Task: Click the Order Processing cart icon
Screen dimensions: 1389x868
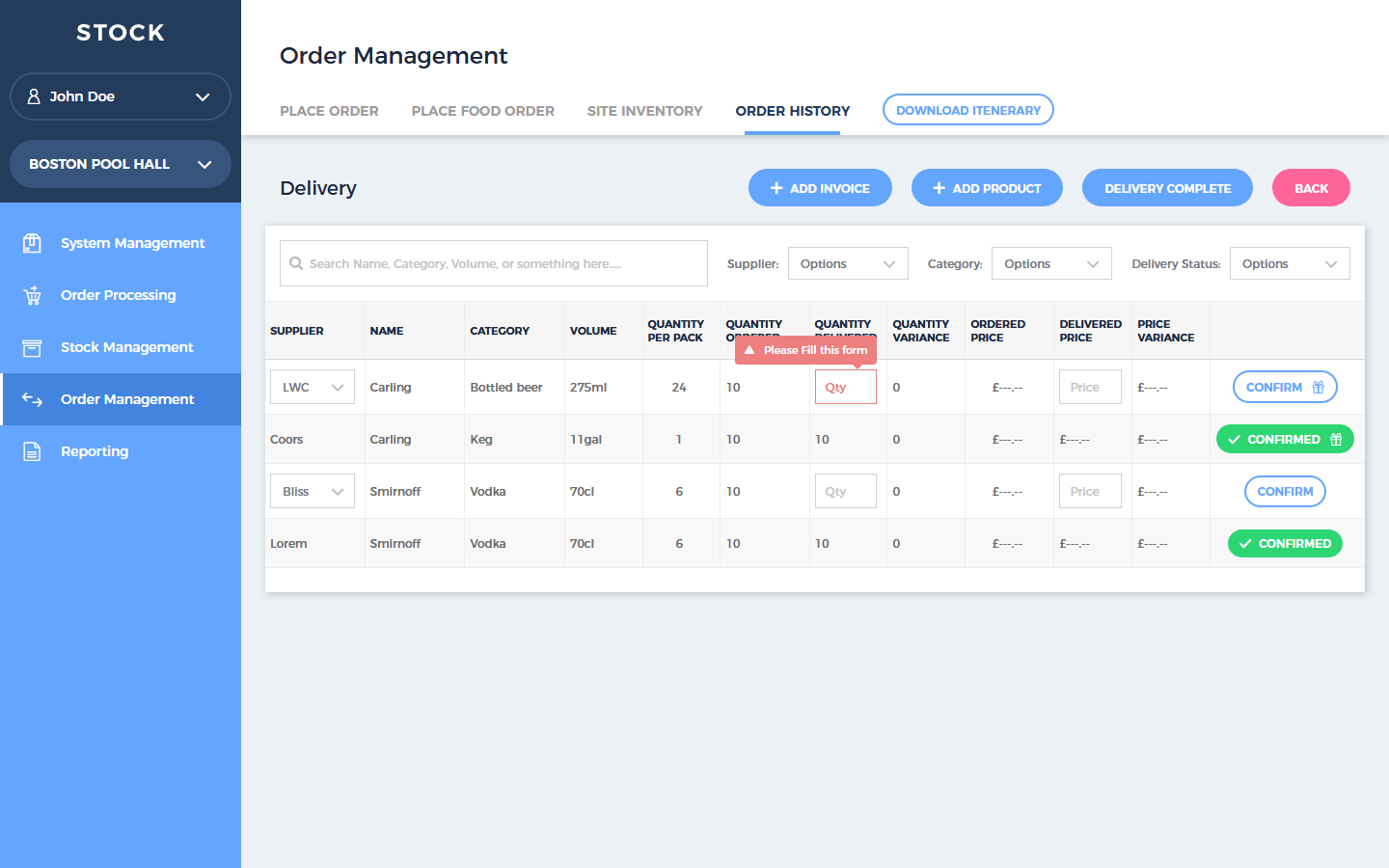Action: click(x=32, y=295)
